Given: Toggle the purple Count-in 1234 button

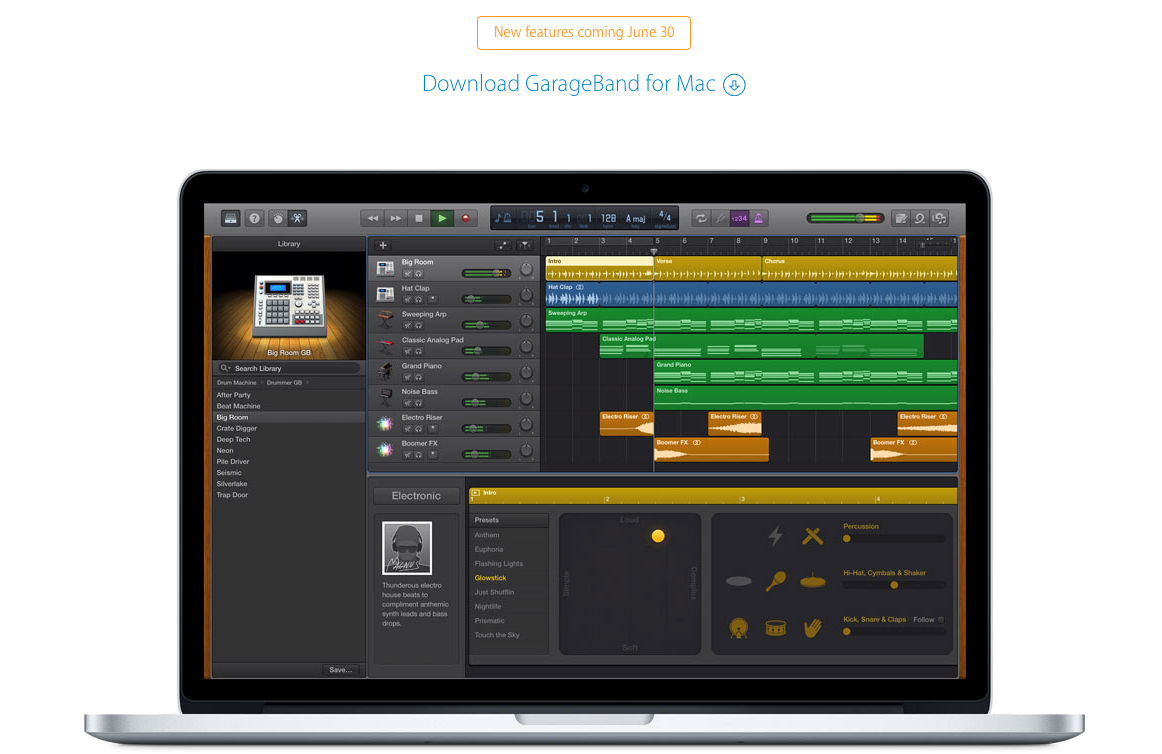Looking at the screenshot, I should click(739, 218).
